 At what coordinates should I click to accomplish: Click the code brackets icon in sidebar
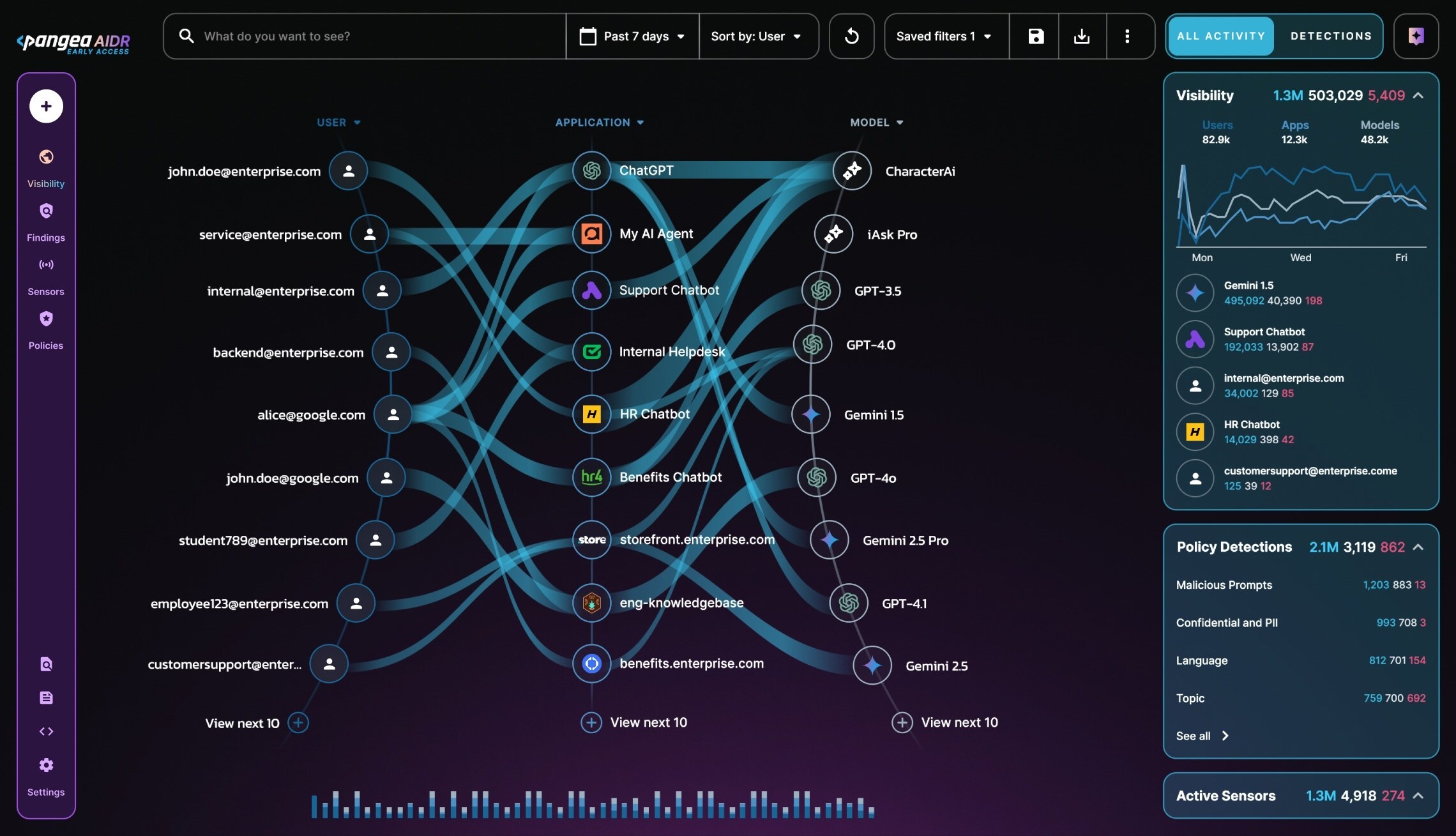46,731
